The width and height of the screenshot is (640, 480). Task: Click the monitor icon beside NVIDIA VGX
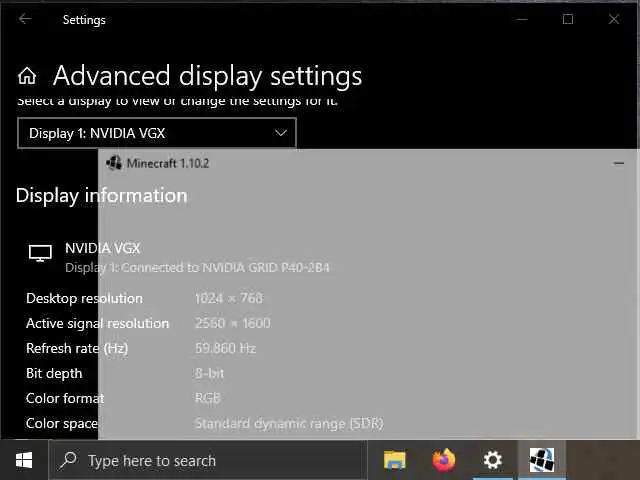(x=40, y=253)
